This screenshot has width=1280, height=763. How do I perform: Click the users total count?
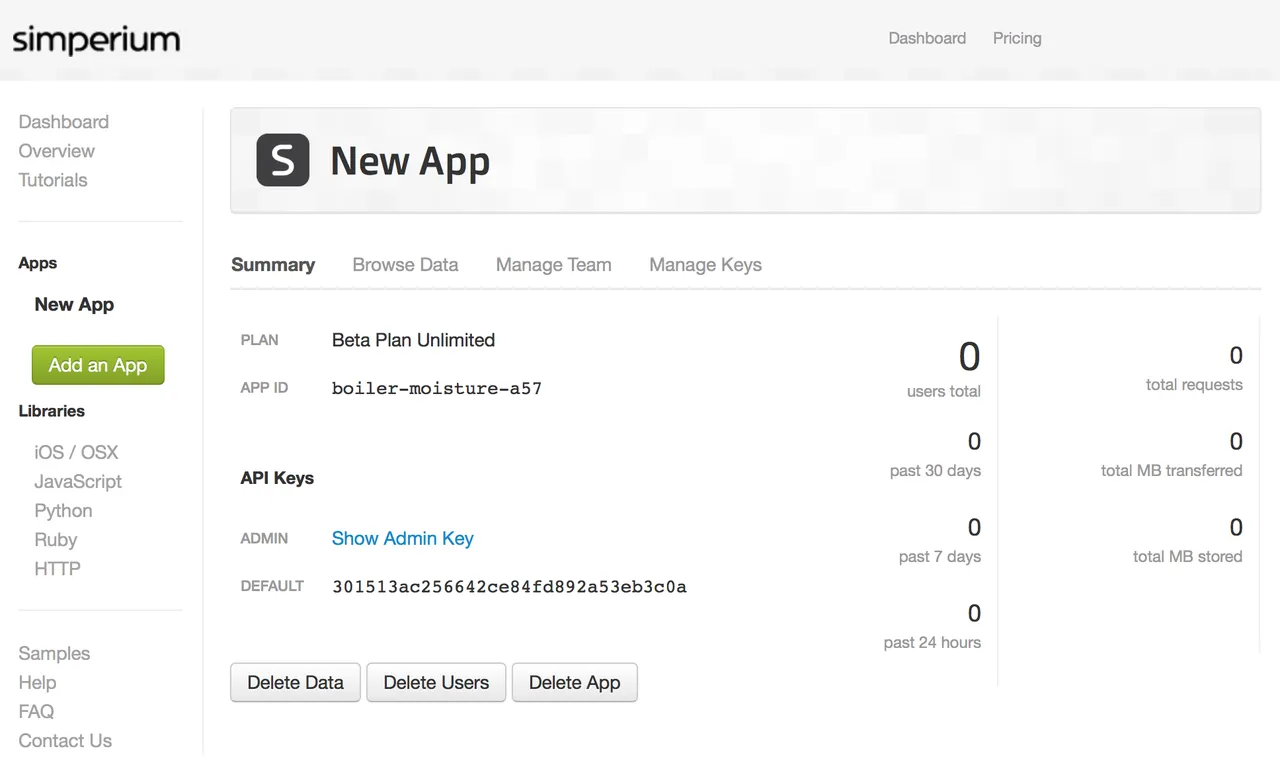(969, 357)
